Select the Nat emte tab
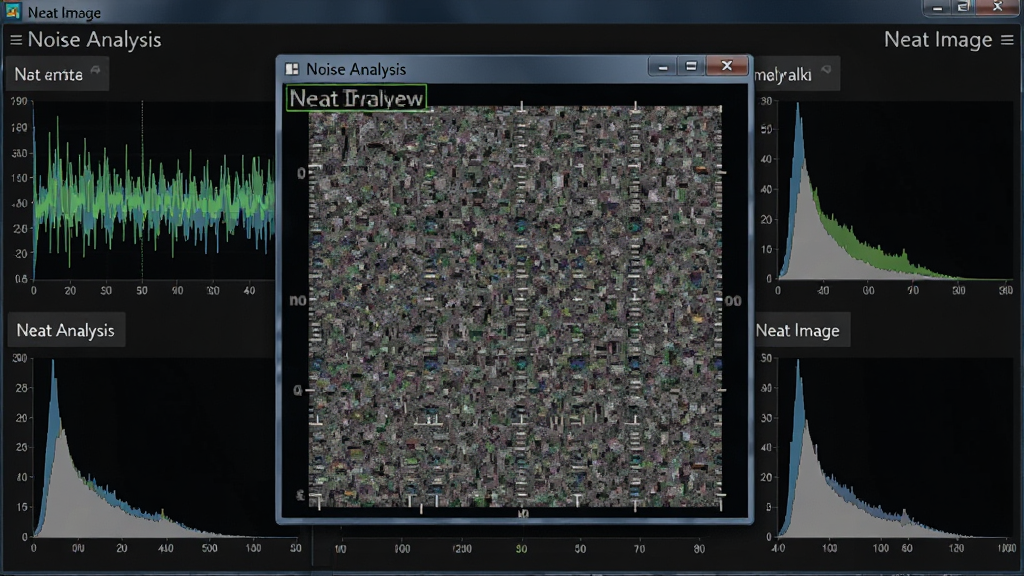The width and height of the screenshot is (1024, 576). pos(57,74)
